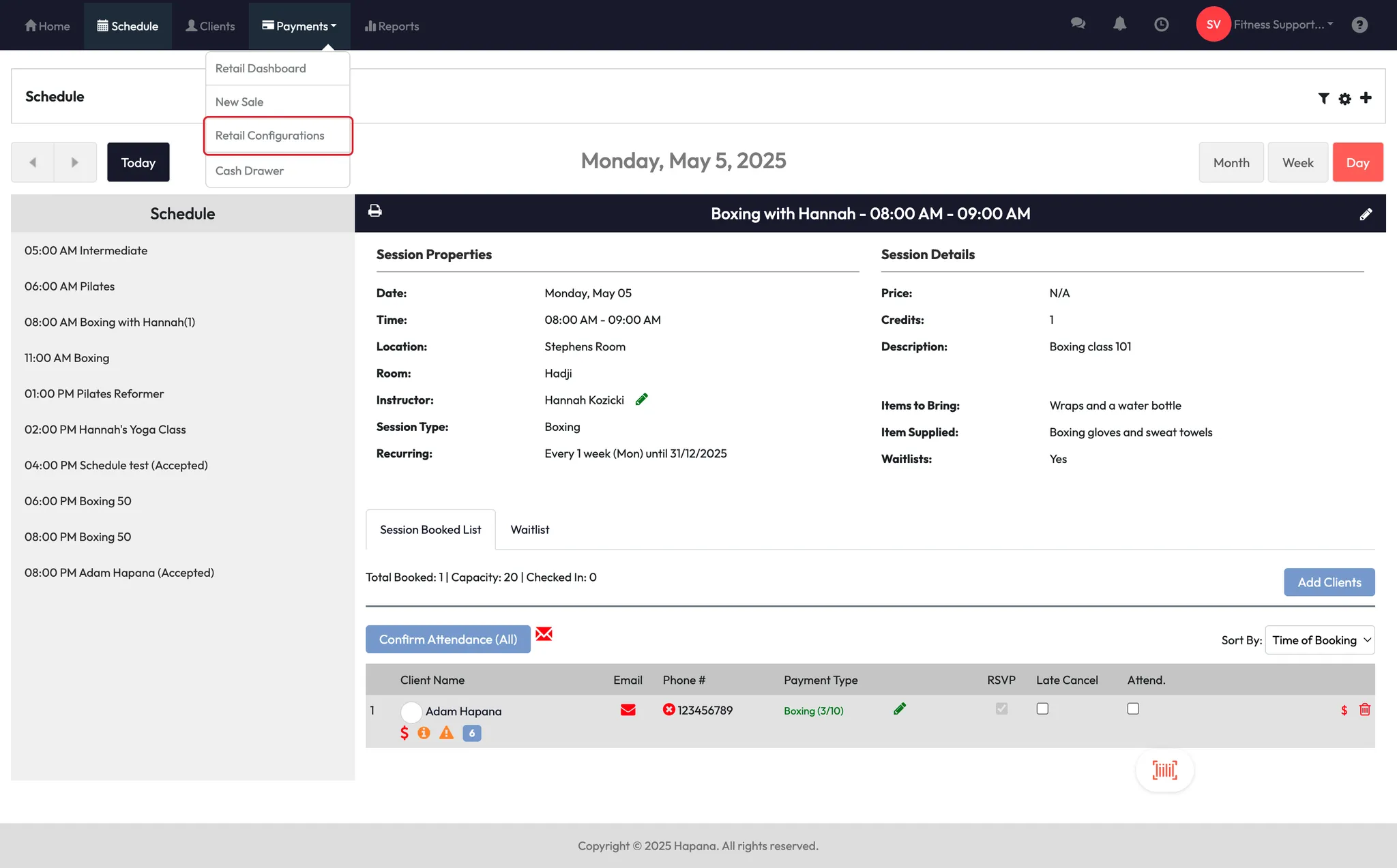Collapse the Payments dropdown menu
The height and width of the screenshot is (868, 1397).
(299, 26)
